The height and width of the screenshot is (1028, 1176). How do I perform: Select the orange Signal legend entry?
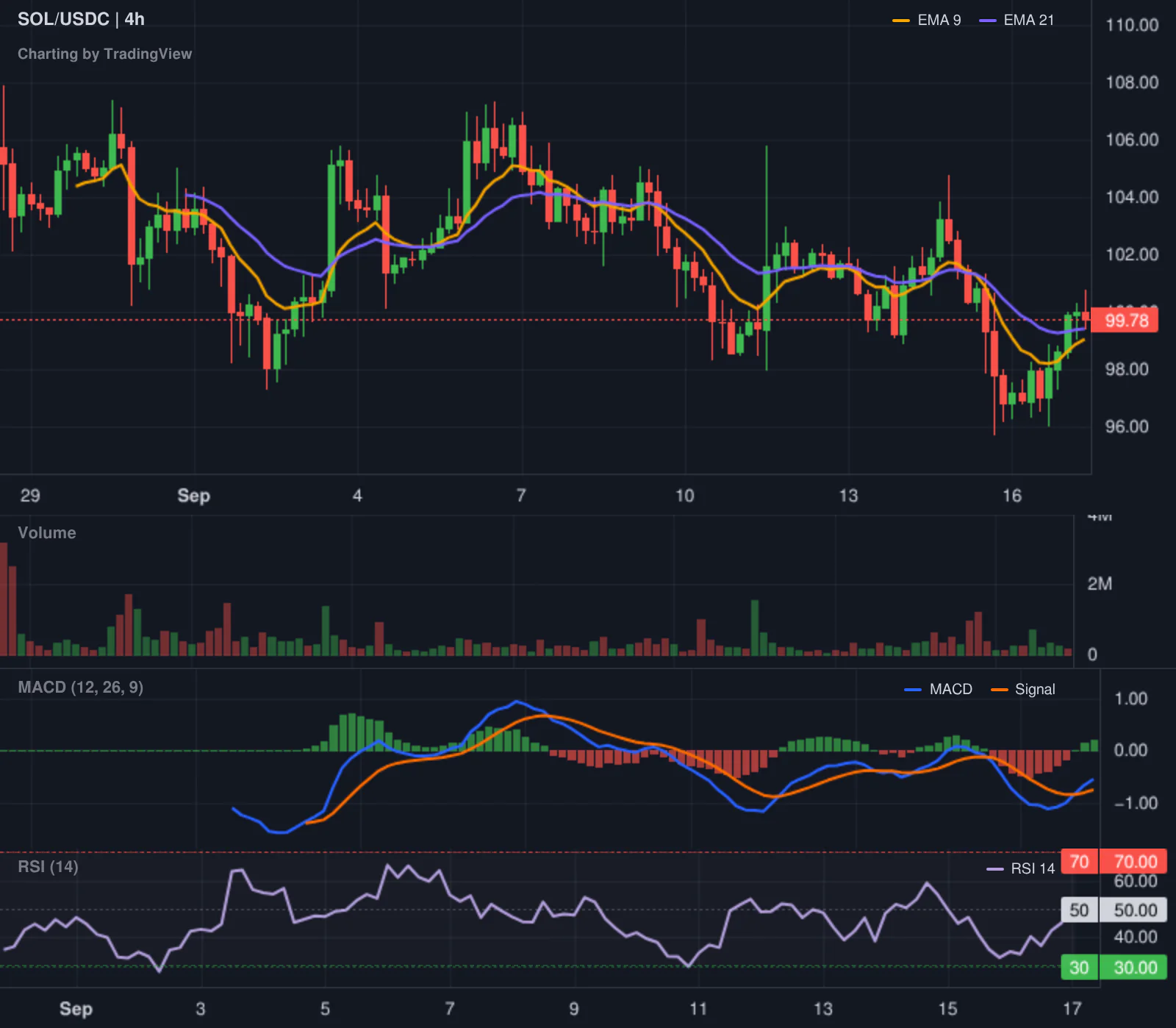[x=1023, y=689]
